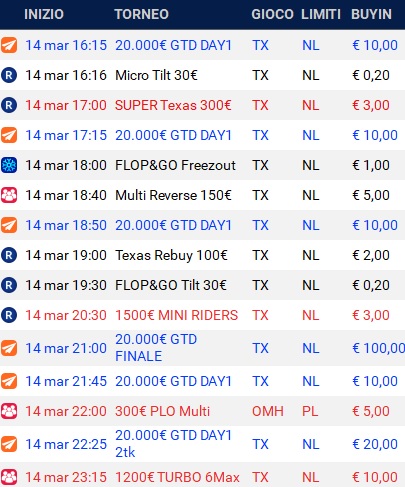The image size is (405, 487).
Task: Click R icon beside 1500€ MINI RIDERS
Action: [x=9, y=315]
